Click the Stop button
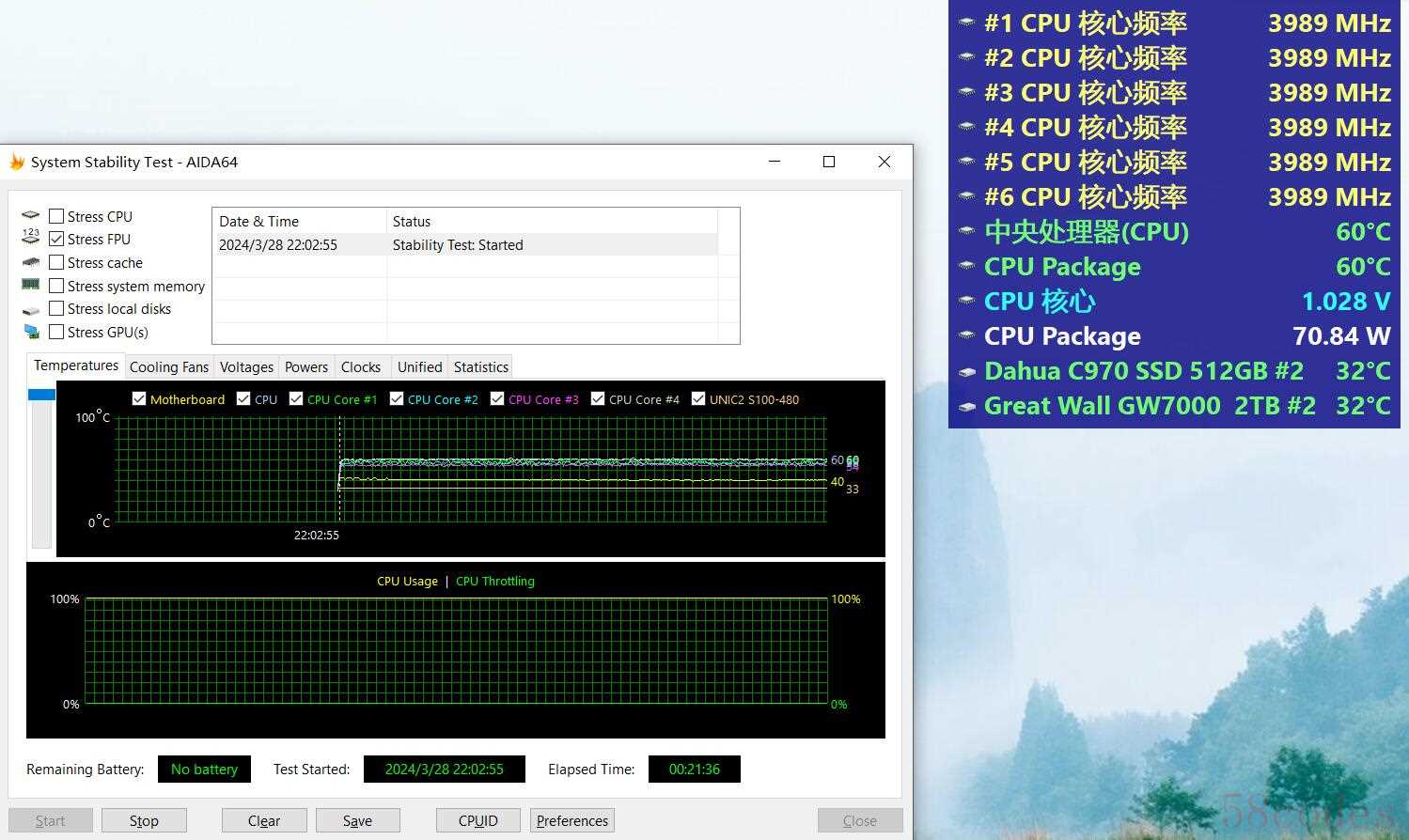1409x840 pixels. [144, 820]
